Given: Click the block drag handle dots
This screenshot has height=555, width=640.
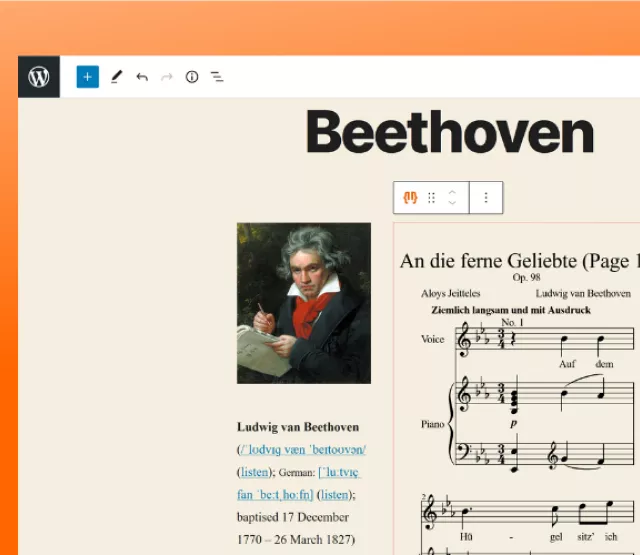Looking at the screenshot, I should pyautogui.click(x=432, y=198).
